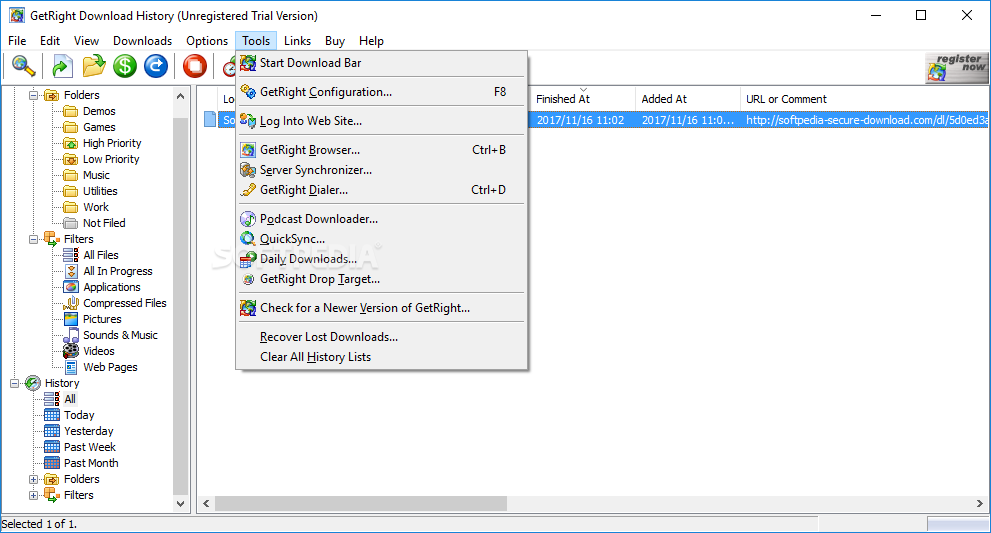The width and height of the screenshot is (991, 533).
Task: Click the green dollar sign toolbar icon
Action: [125, 66]
